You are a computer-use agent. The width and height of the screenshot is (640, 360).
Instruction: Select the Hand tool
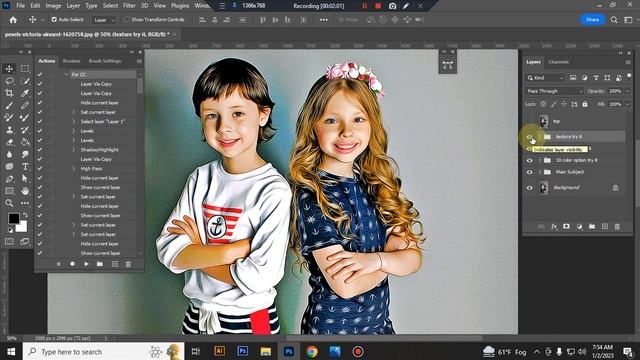25,191
